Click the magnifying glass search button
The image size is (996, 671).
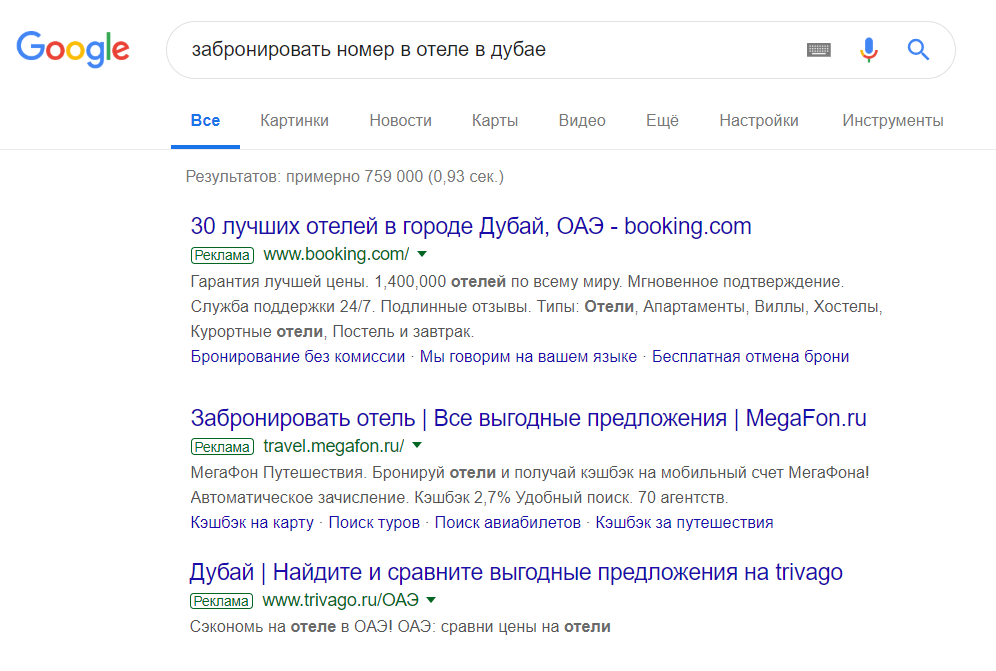pyautogui.click(x=918, y=50)
